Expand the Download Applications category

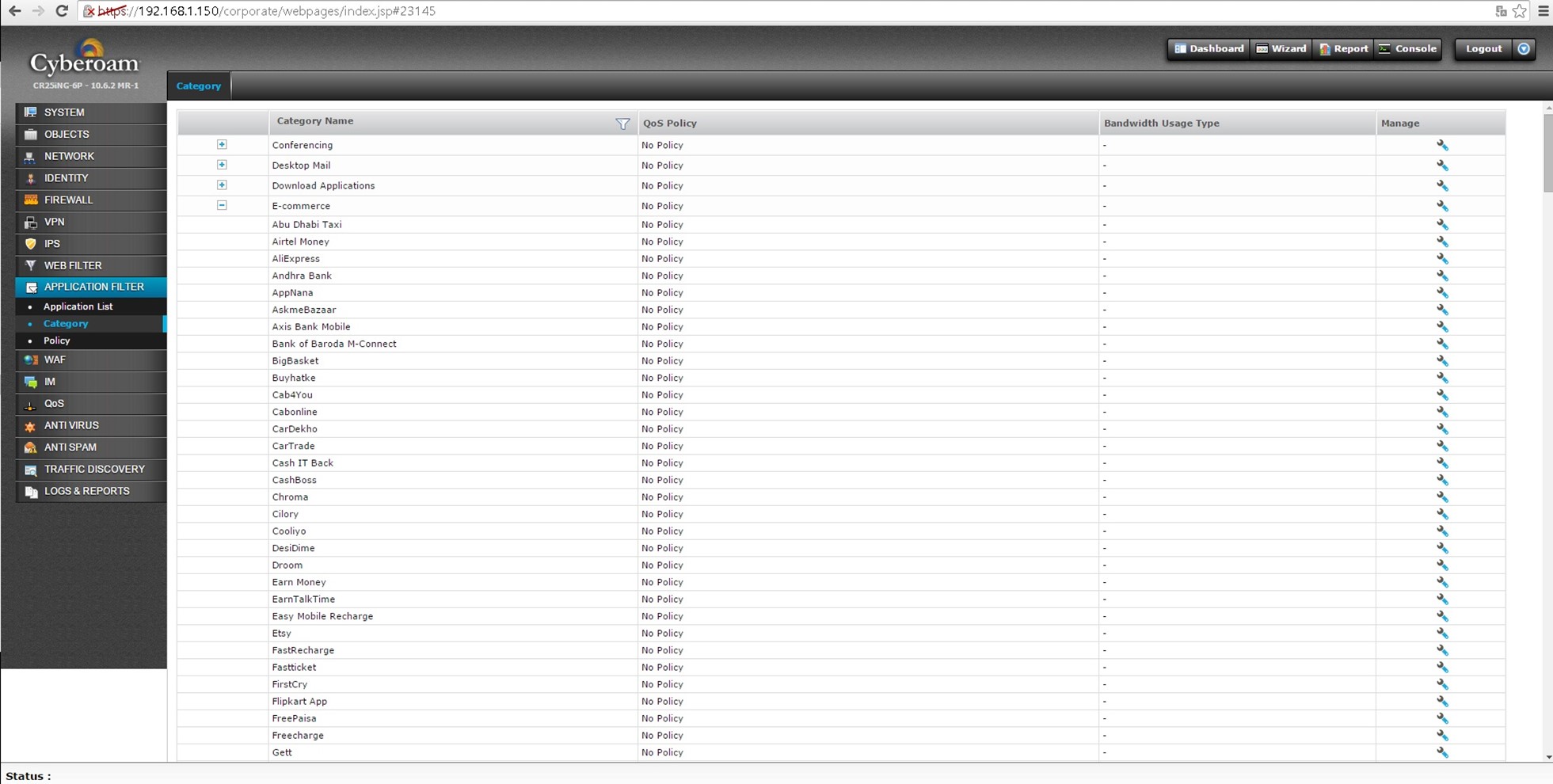coord(222,185)
